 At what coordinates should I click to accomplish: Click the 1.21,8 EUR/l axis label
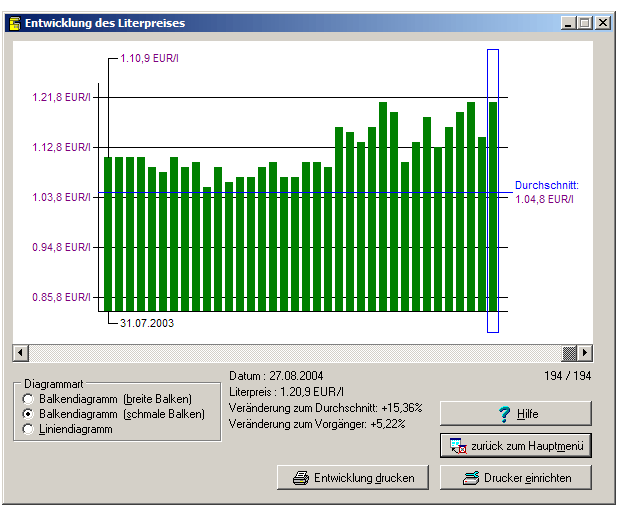click(x=61, y=97)
